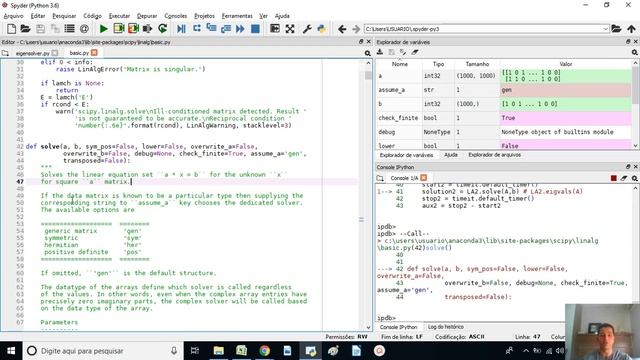Open IPython console options icon

[635, 178]
